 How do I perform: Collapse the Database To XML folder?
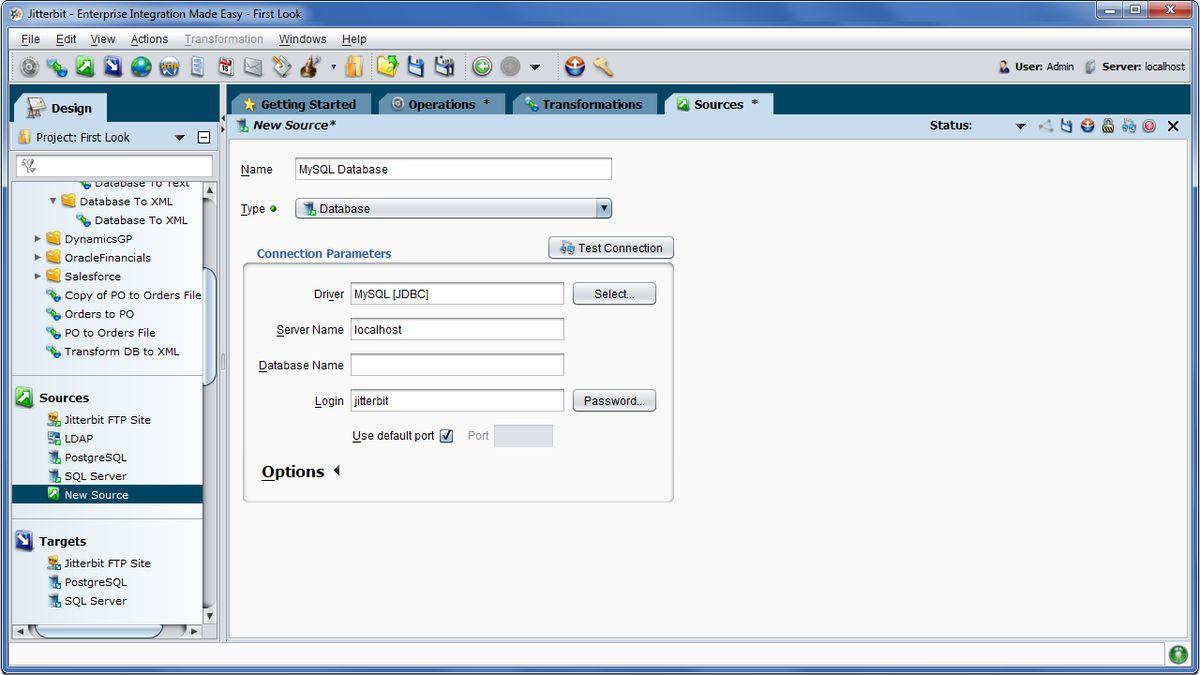53,201
